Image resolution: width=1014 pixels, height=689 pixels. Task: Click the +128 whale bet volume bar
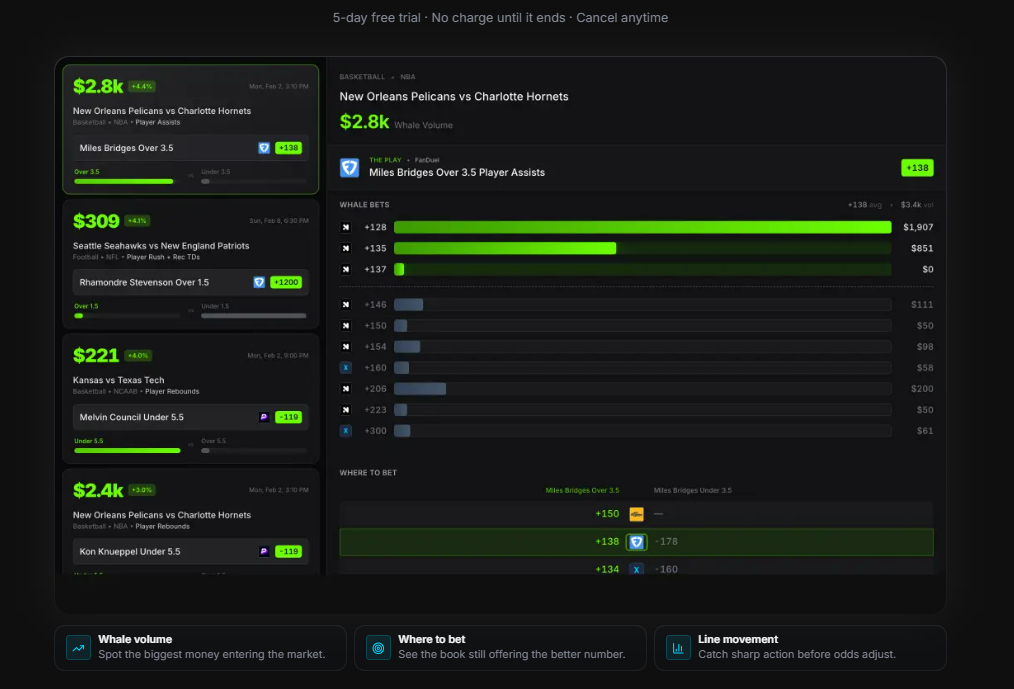tap(643, 228)
